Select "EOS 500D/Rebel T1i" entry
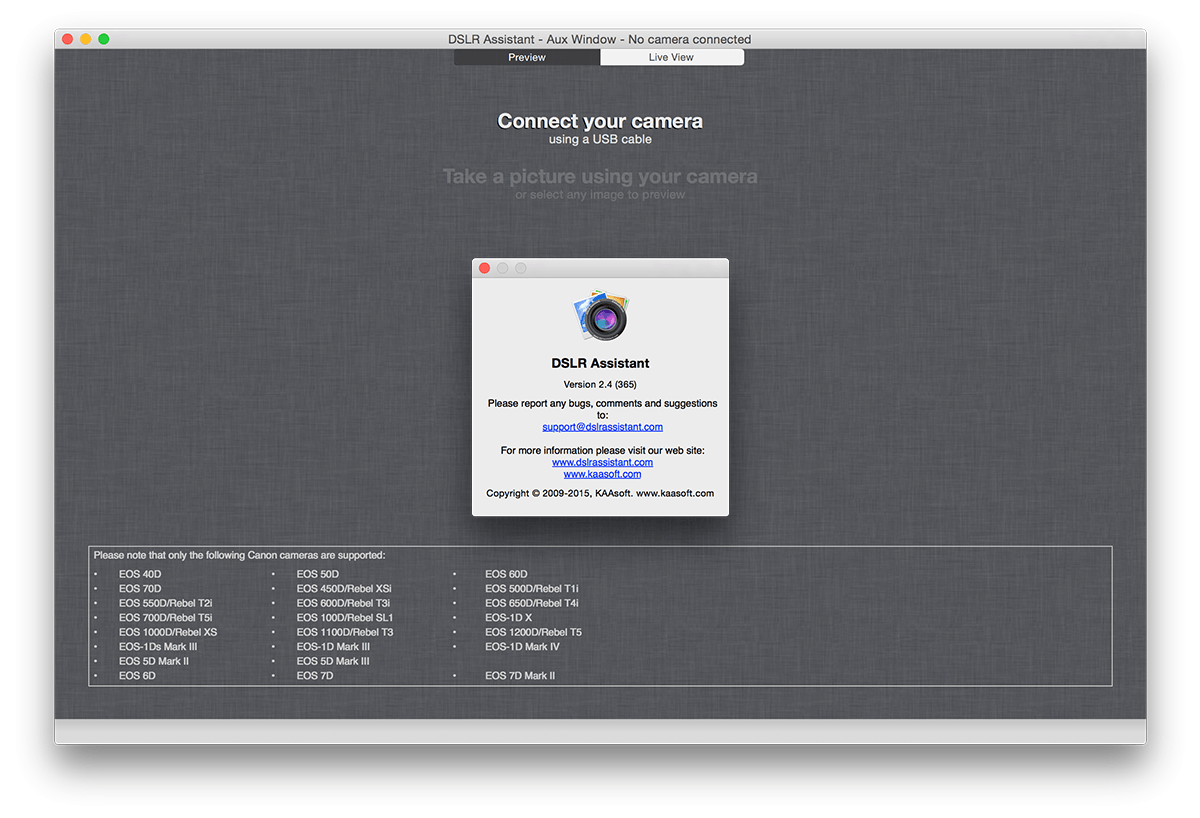1200x818 pixels. pyautogui.click(x=532, y=589)
